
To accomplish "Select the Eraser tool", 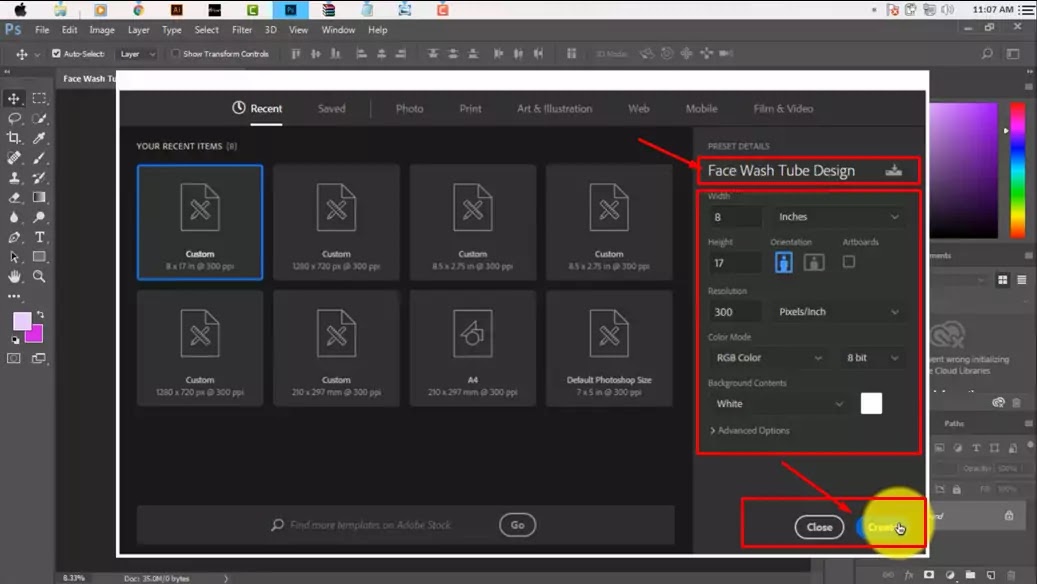I will coord(13,197).
